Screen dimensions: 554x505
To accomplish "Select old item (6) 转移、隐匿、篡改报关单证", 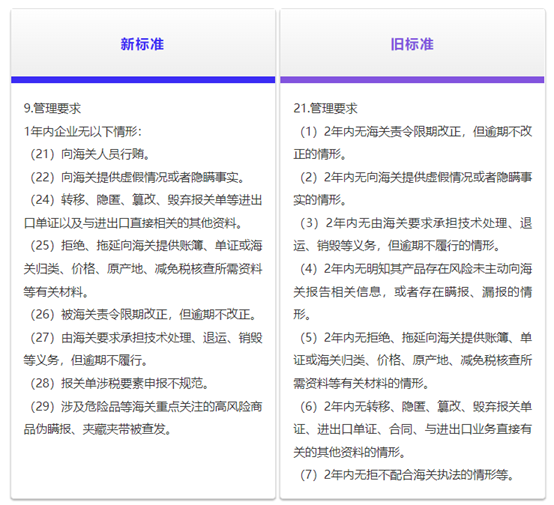I will point(413,429).
